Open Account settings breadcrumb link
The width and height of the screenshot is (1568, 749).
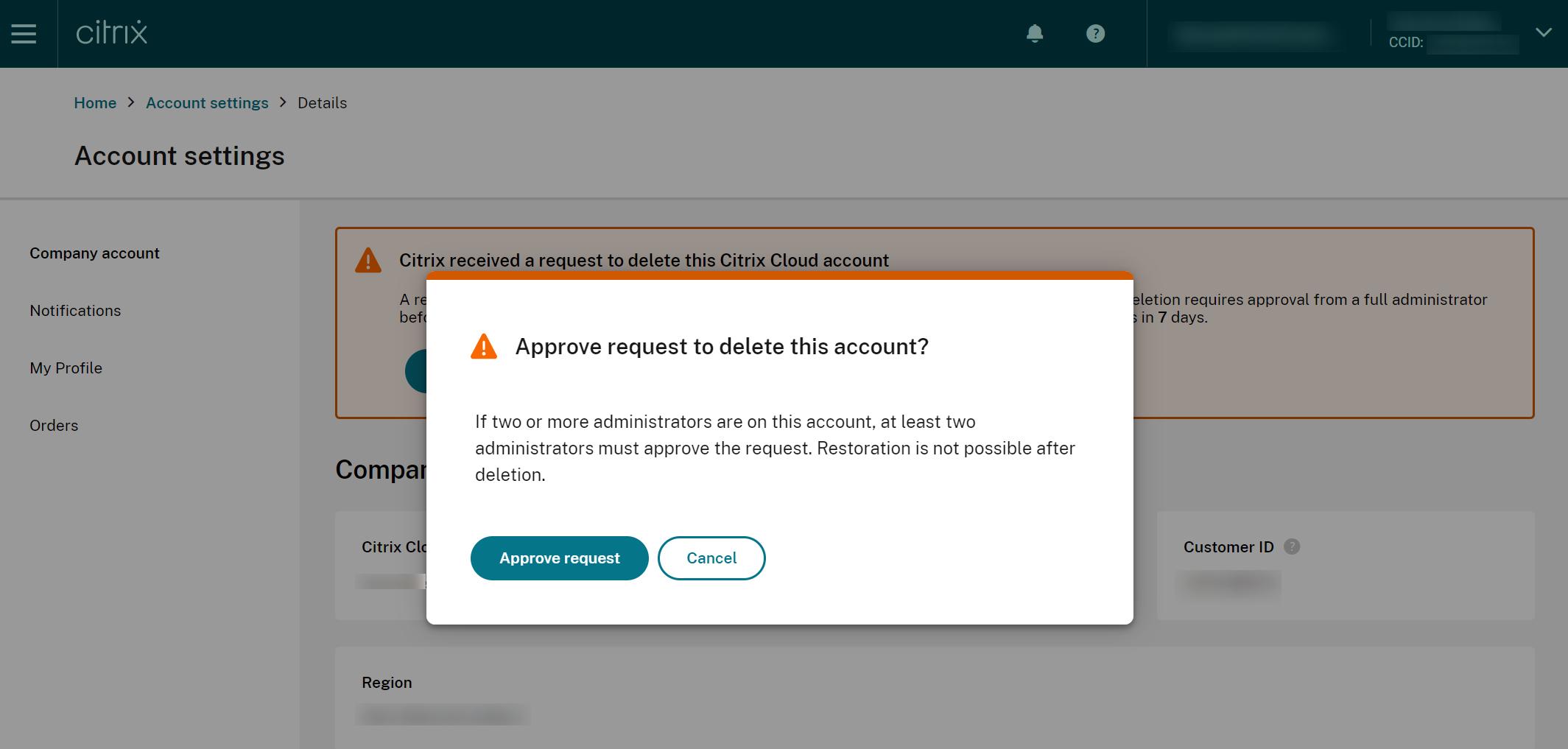(x=207, y=103)
